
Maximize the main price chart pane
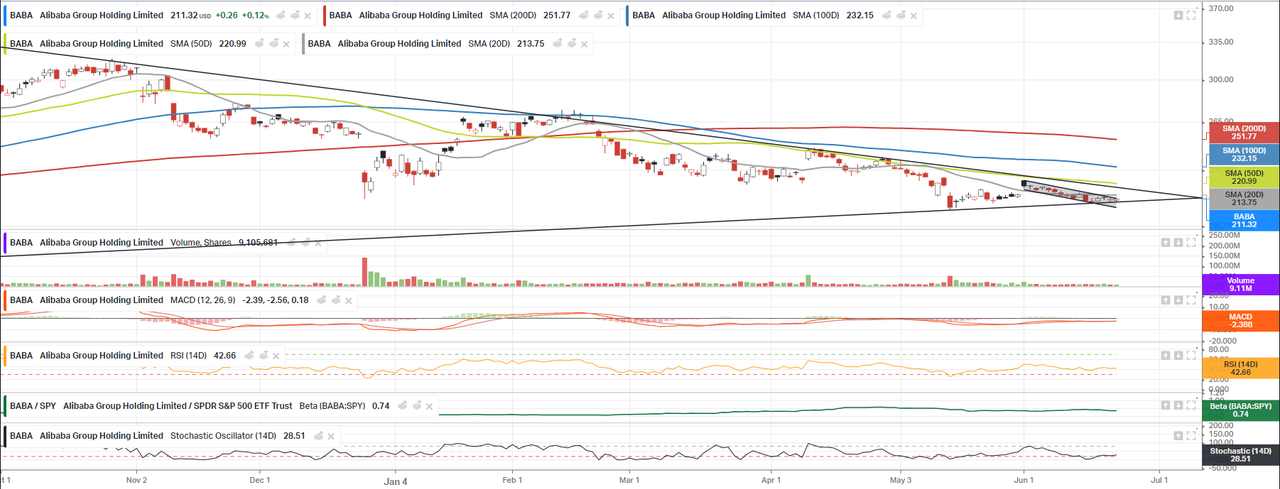pos(1191,15)
